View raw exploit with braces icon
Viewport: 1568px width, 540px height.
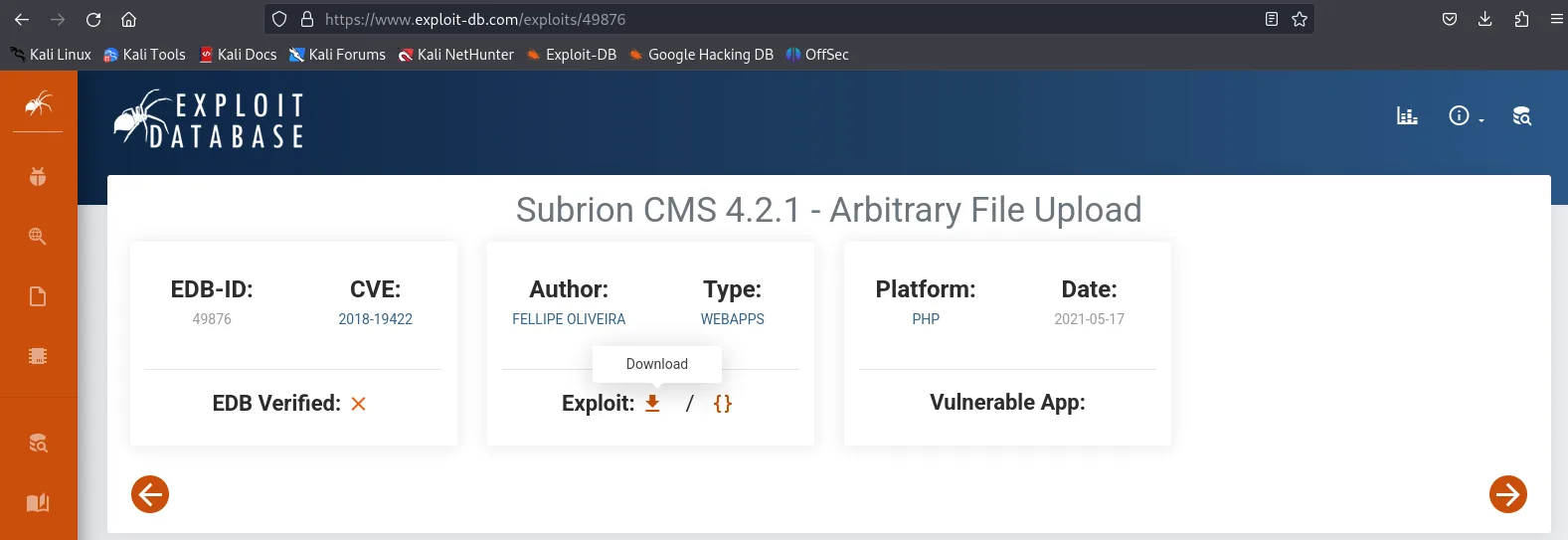[723, 403]
